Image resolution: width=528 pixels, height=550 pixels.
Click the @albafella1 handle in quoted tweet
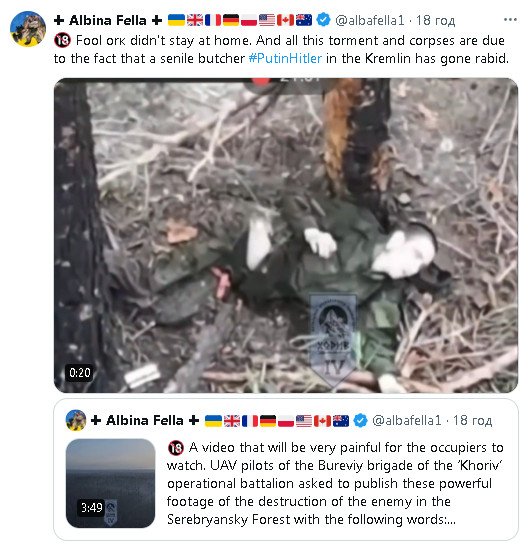[x=407, y=420]
